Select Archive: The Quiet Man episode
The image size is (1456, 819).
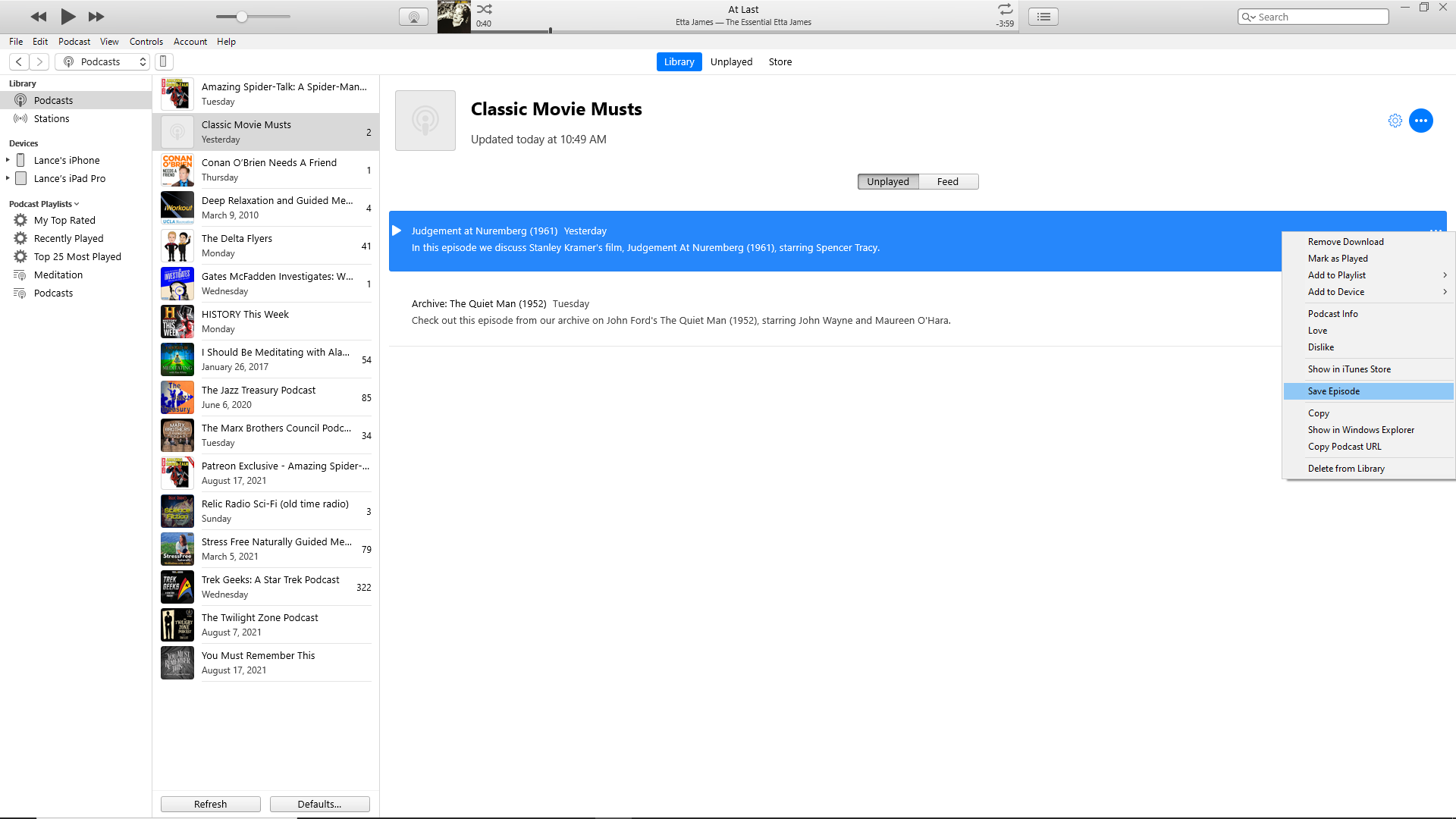coord(834,312)
